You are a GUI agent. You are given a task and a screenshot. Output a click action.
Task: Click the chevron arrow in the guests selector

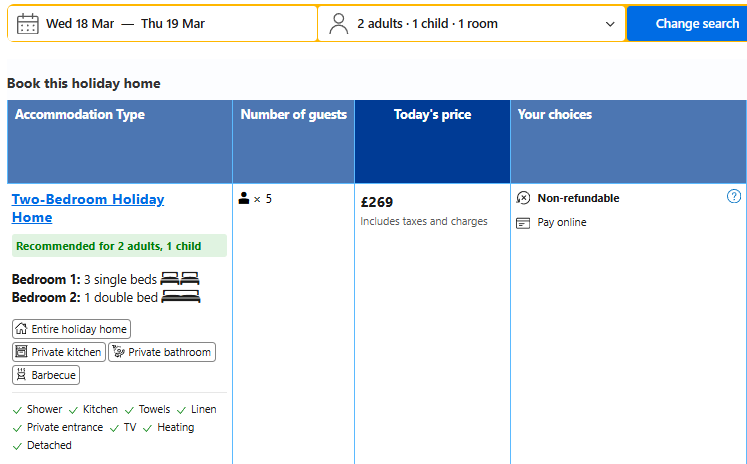click(x=610, y=24)
